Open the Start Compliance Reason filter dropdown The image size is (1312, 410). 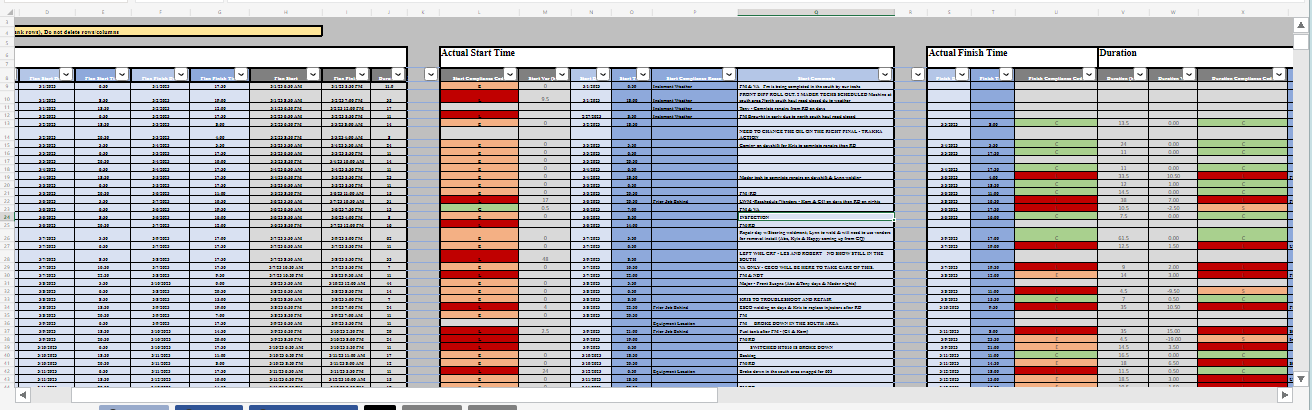point(729,74)
